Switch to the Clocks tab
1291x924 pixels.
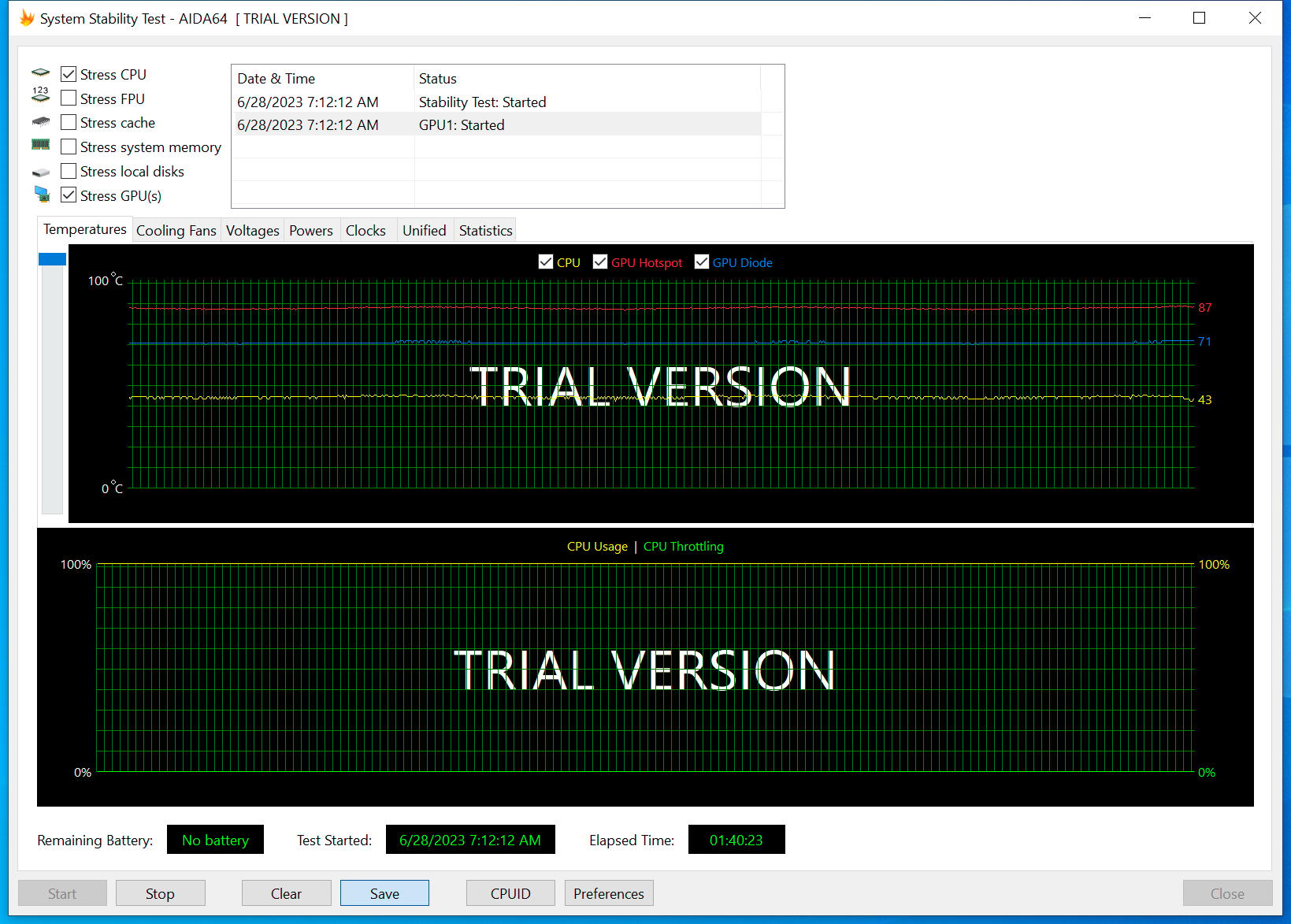366,231
